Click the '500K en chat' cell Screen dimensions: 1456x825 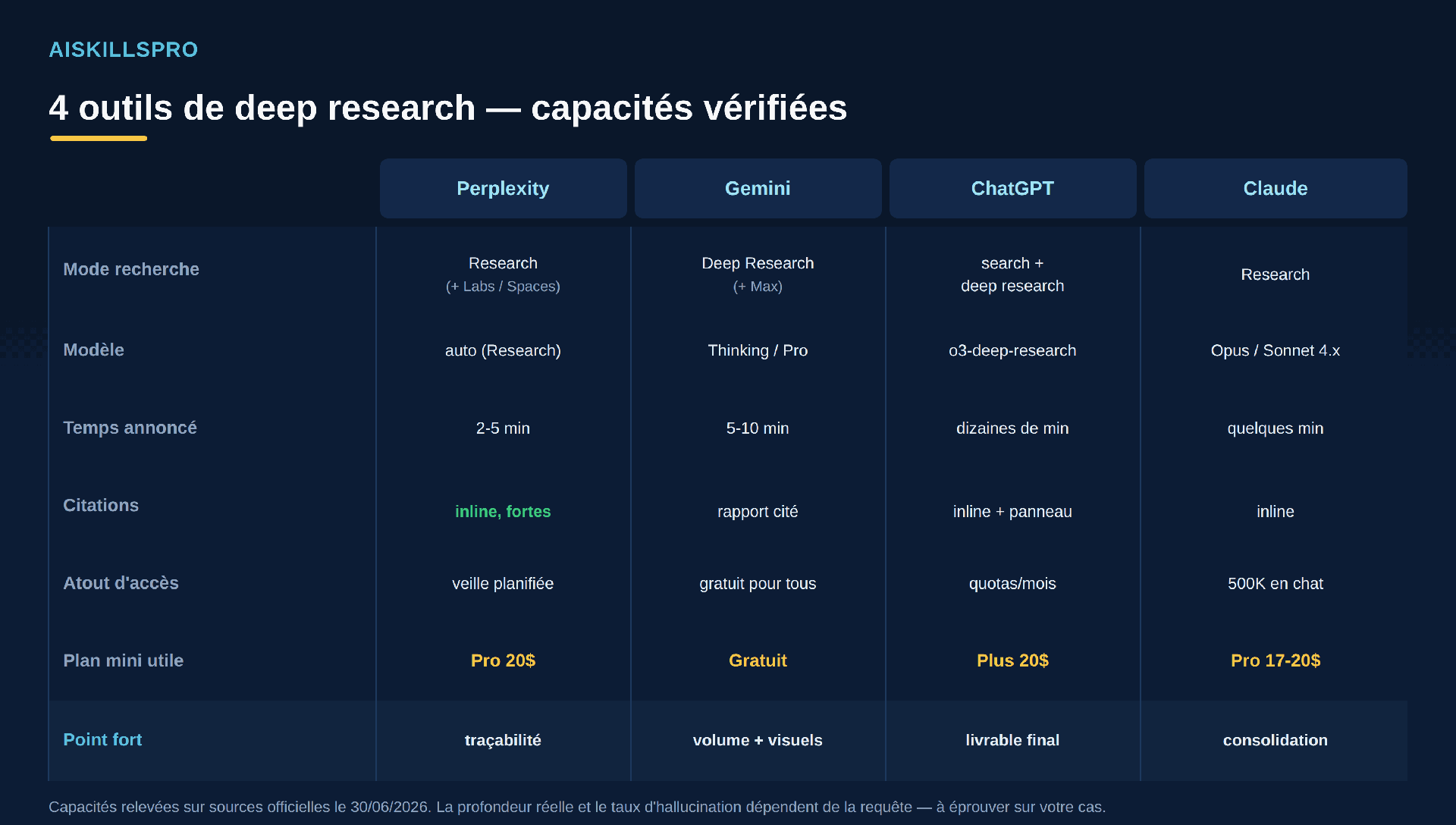coord(1276,584)
